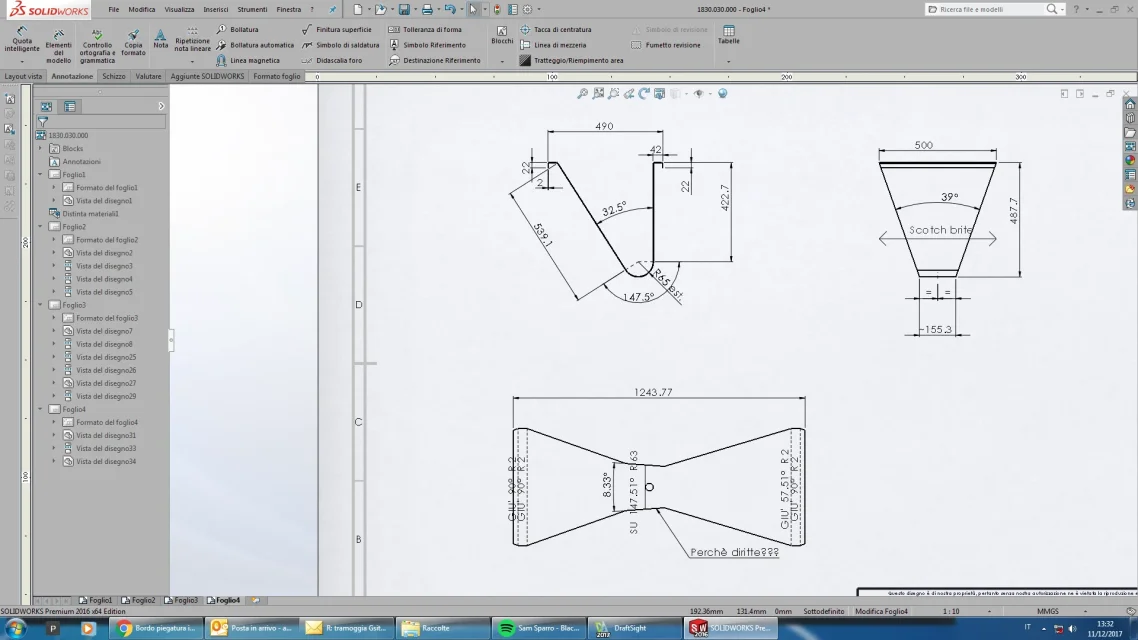1138x640 pixels.
Task: Insert a Nota annotation
Action: 160,39
